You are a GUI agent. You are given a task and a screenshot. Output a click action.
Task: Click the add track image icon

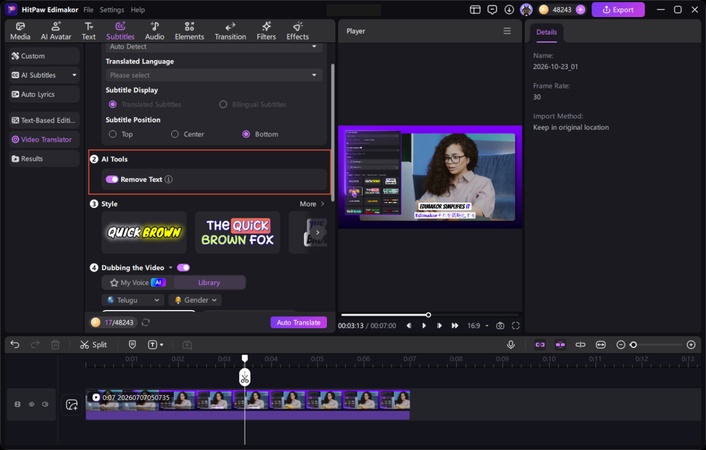pyautogui.click(x=72, y=405)
